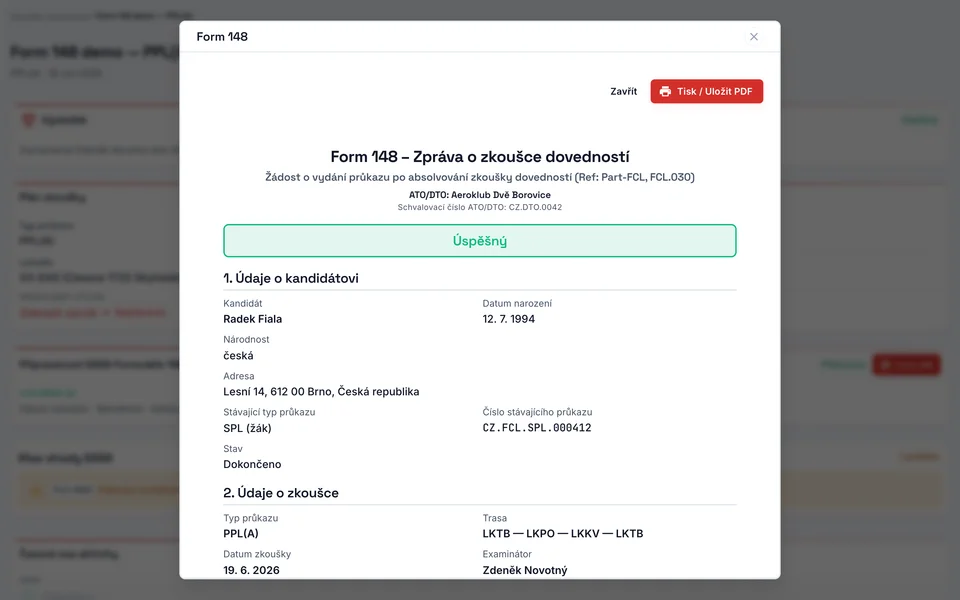Click licence number CZ.FCL.SPL.000412

click(537, 428)
